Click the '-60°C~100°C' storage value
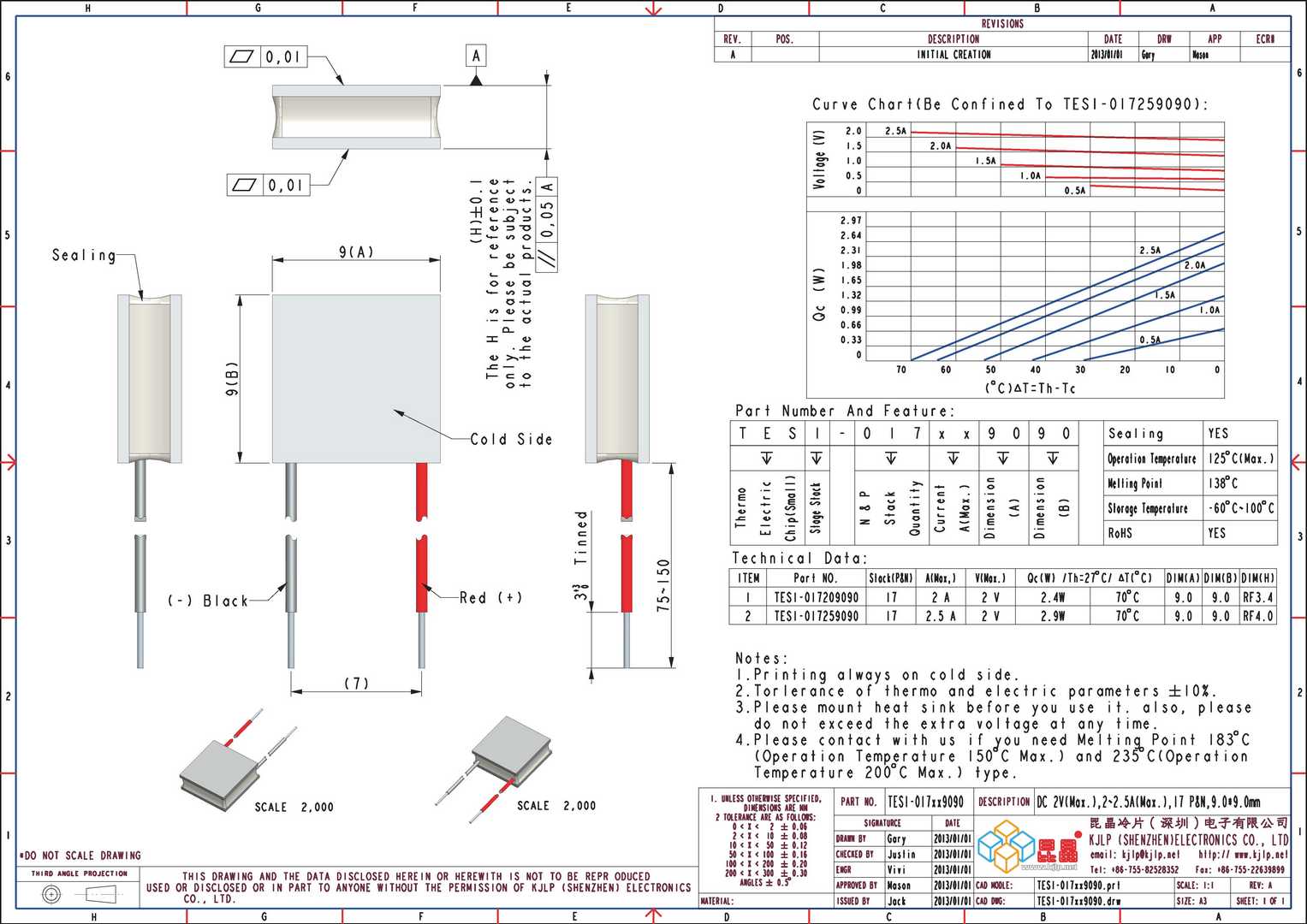 1241,508
